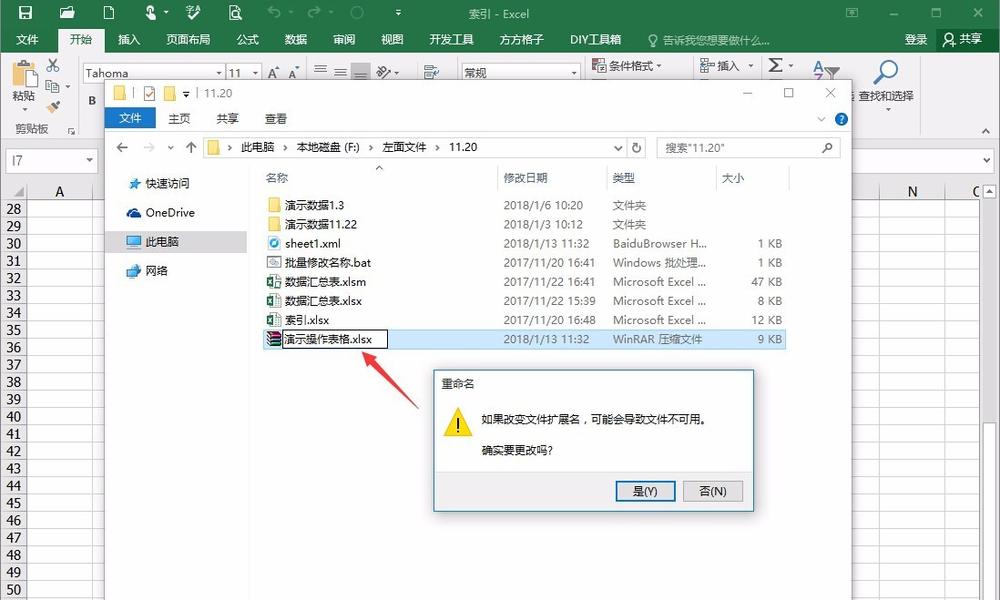Viewport: 1000px width, 600px height.
Task: Open the 方方格子 tab
Action: (x=522, y=40)
